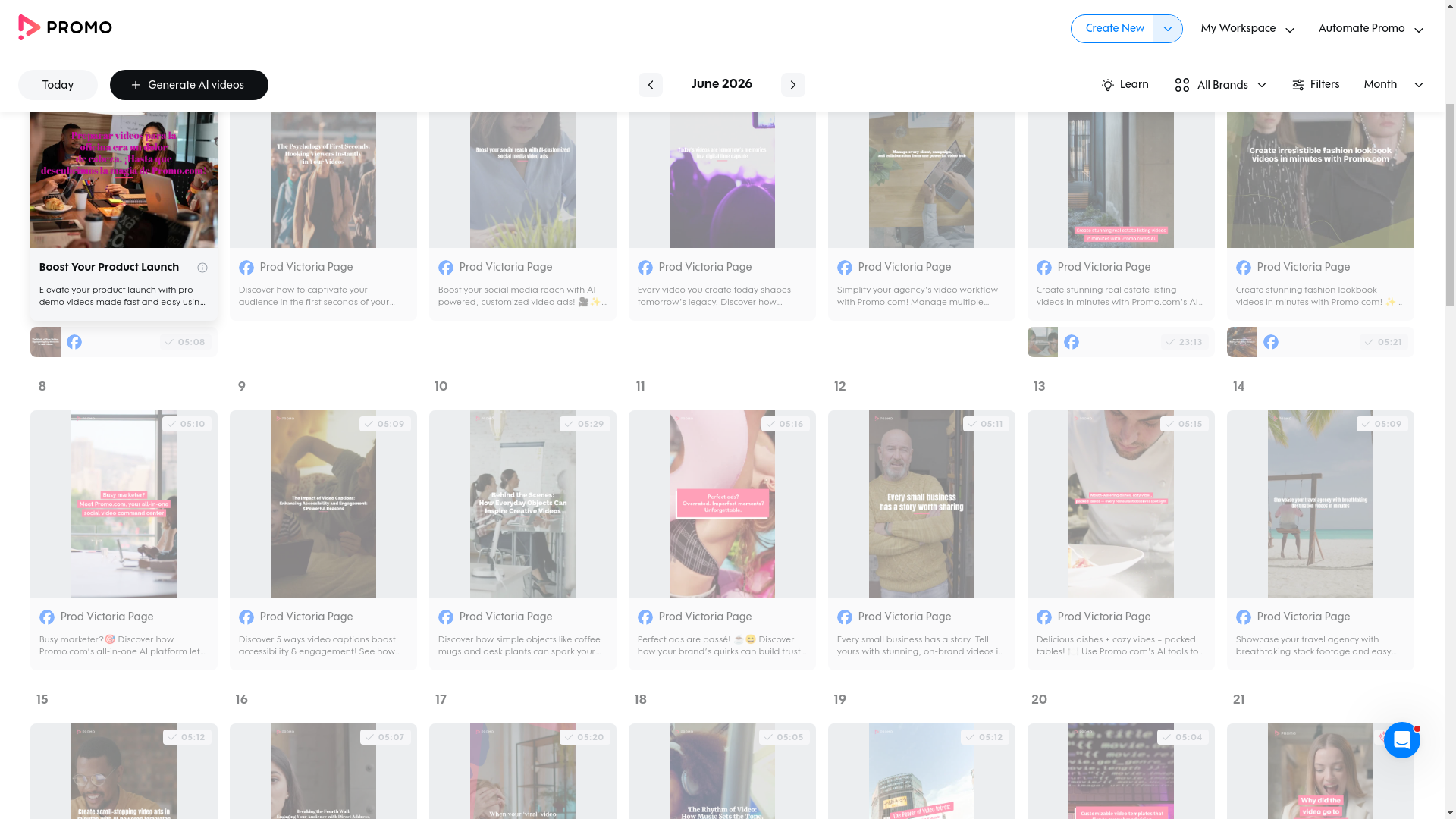Click 'Perfect ads are passé!' caption text
1456x819 pixels.
pyautogui.click(x=722, y=645)
